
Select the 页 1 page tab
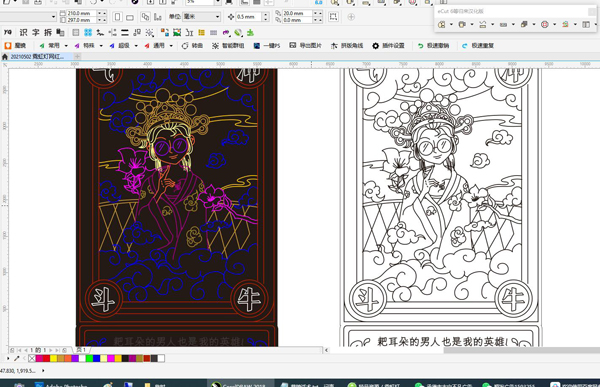tap(81, 350)
